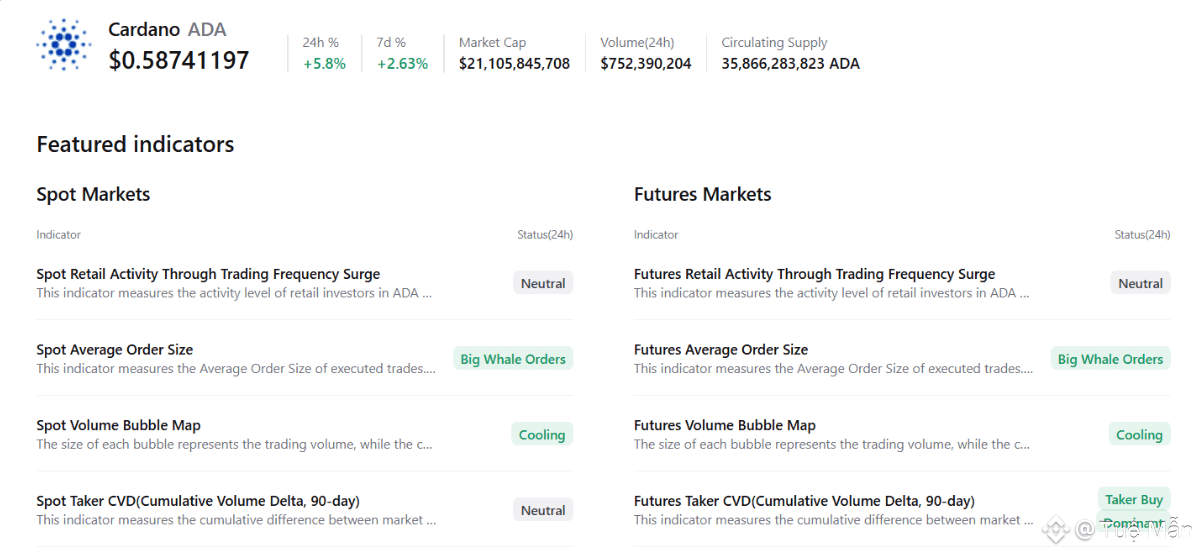Click the Neutral badge for Spot Taker CVD
1201x555 pixels.
pos(543,510)
